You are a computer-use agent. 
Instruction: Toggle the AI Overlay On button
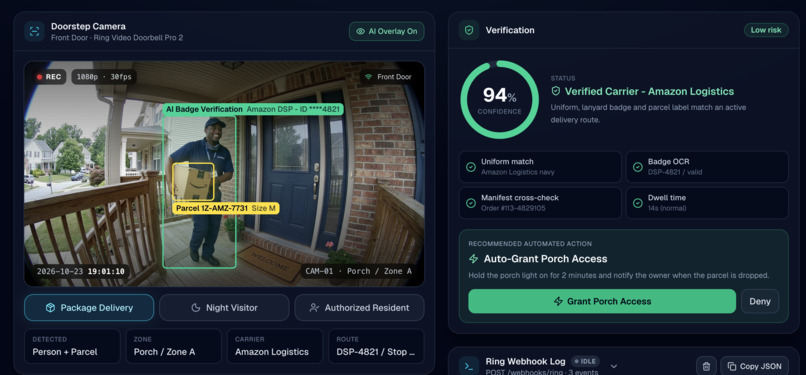(x=387, y=31)
